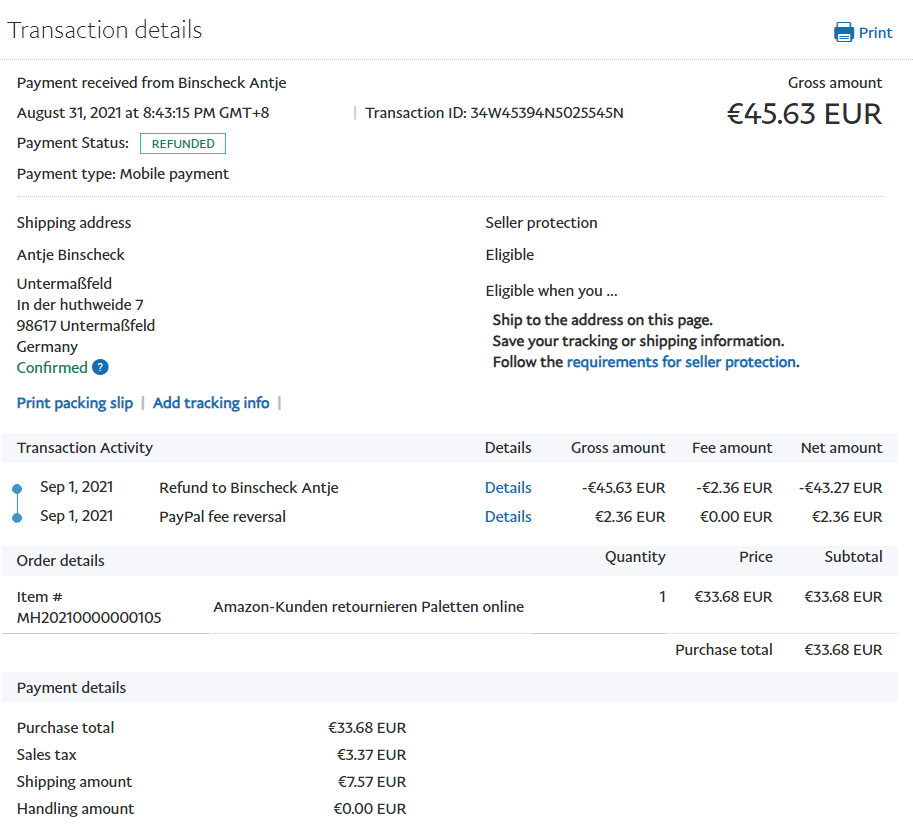This screenshot has height=826, width=913.
Task: Click the printer icon at top right
Action: 844,32
